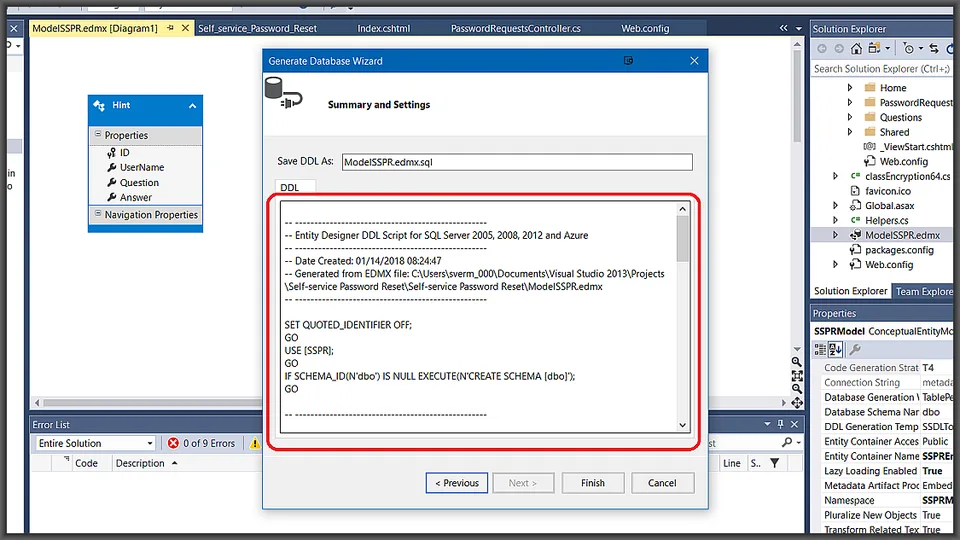Toggle the 0 of 9 Errors filter

coord(201,443)
